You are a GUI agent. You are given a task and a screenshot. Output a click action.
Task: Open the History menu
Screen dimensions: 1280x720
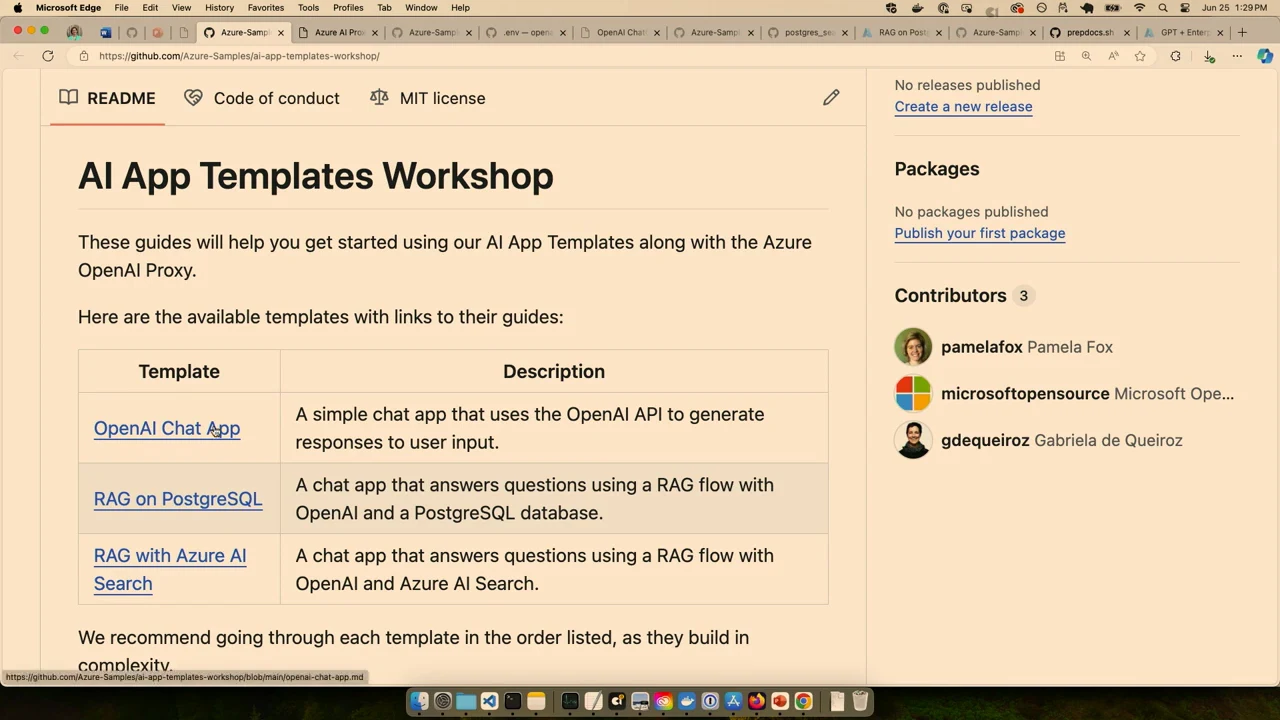[219, 8]
